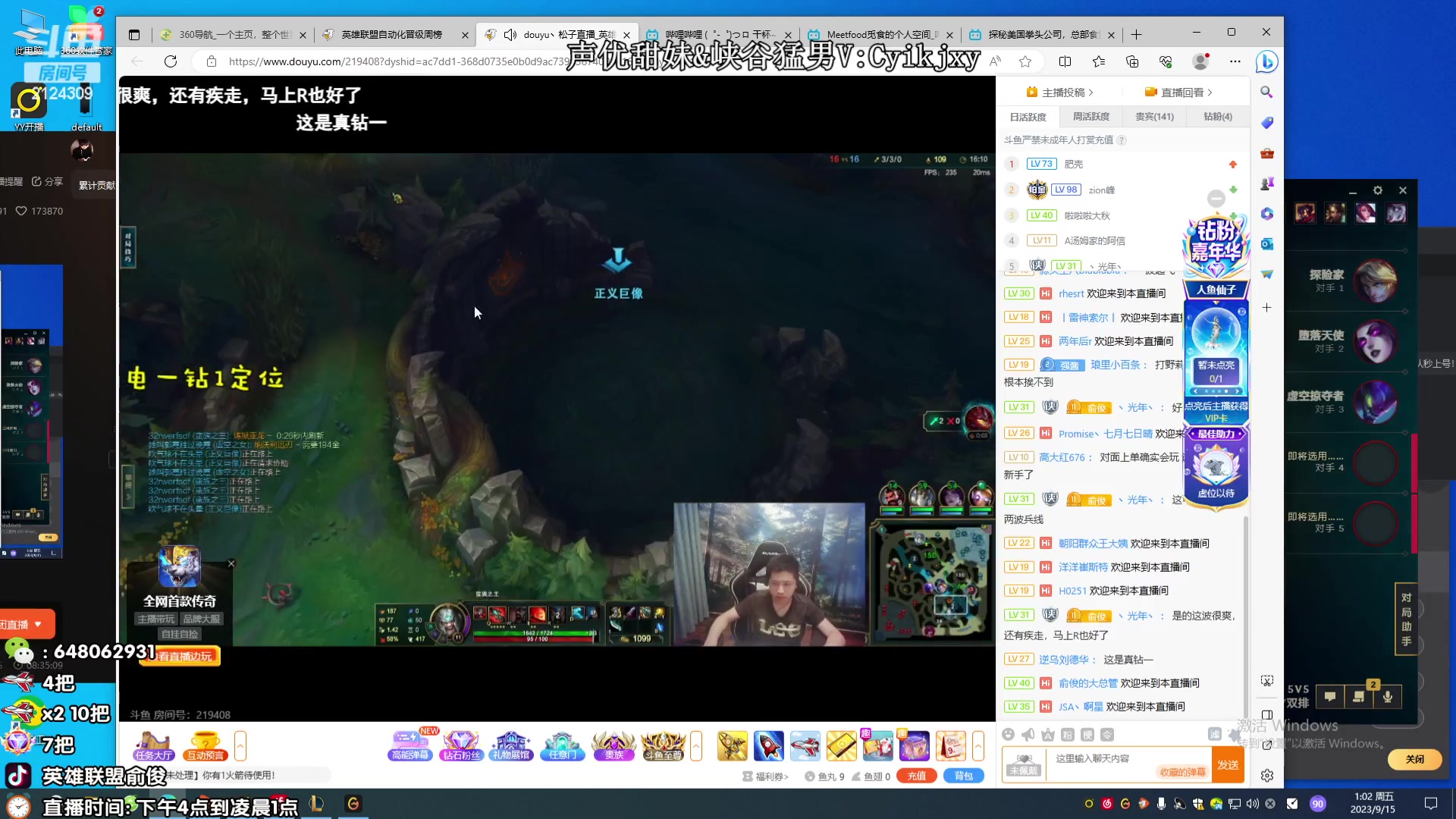Click the megaphone icon above chat input
Viewport: 1456px width, 819px height.
(x=1028, y=734)
